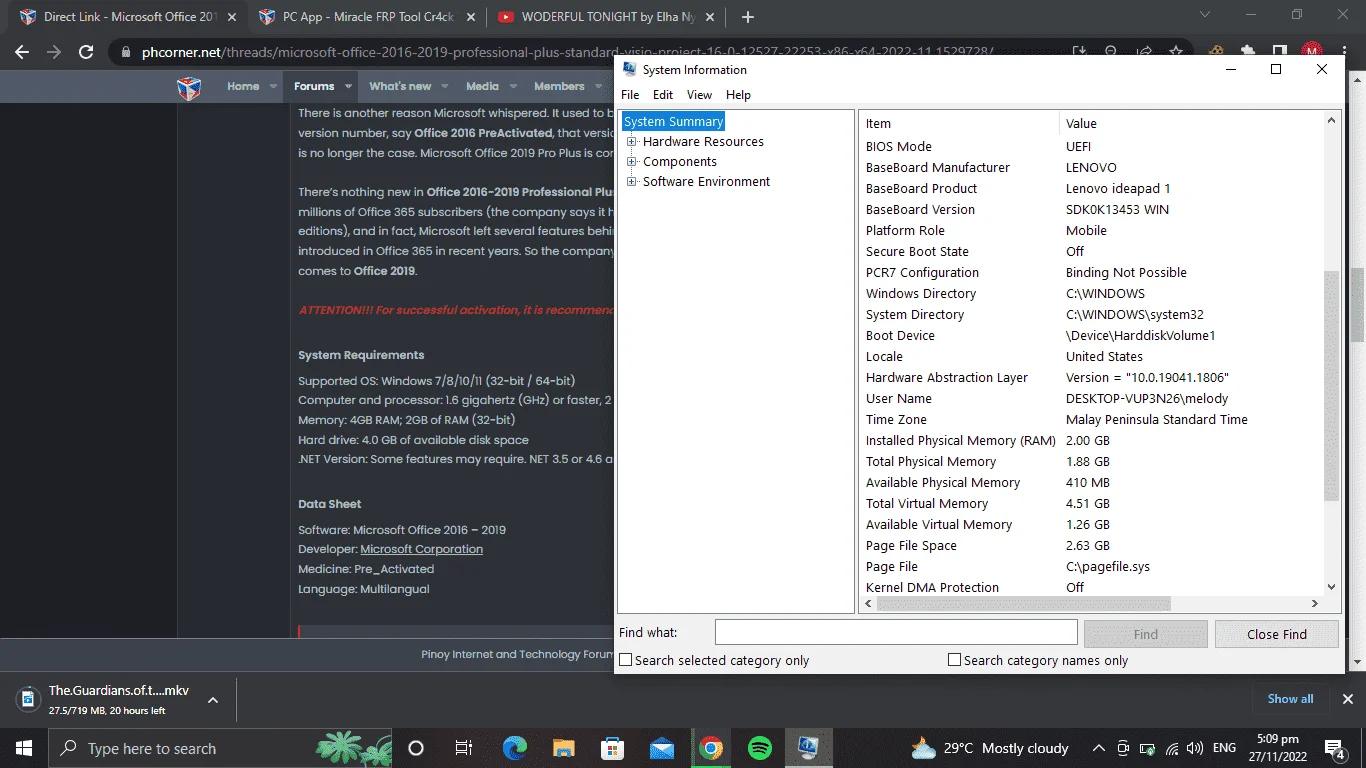Reload the page in Chrome
Screen dimensions: 1366x768
tap(86, 52)
